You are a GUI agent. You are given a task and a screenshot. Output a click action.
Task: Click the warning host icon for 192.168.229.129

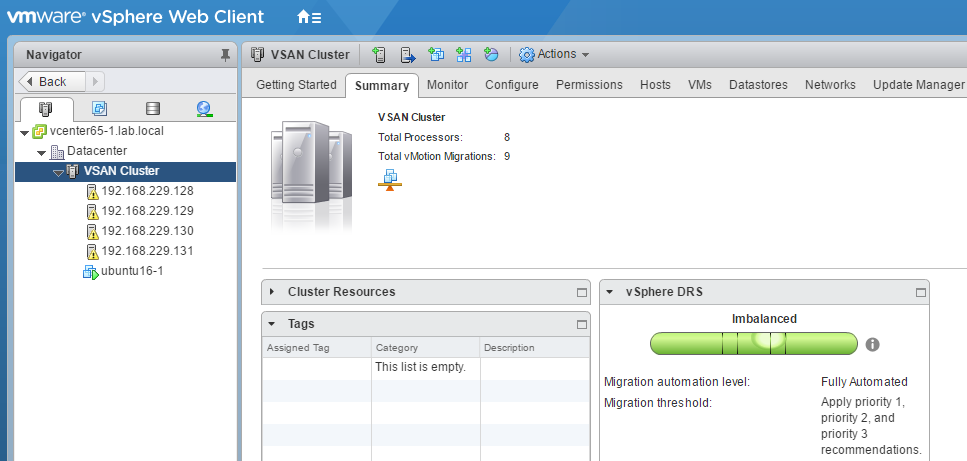click(93, 211)
